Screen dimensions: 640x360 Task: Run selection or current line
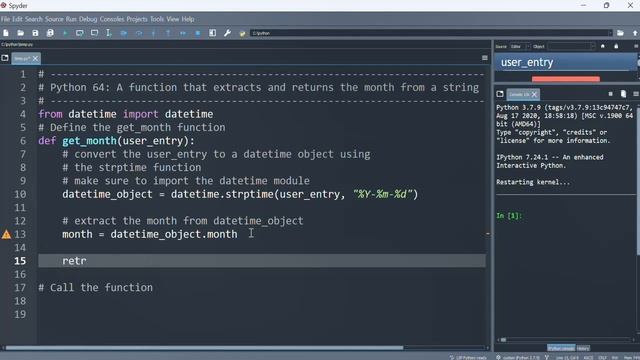(109, 33)
